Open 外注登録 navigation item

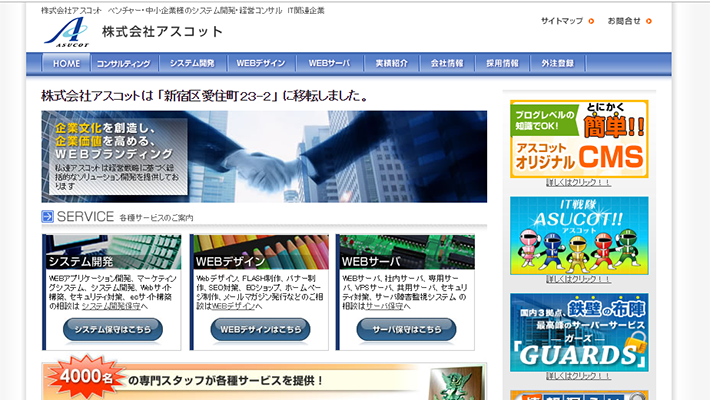click(557, 63)
